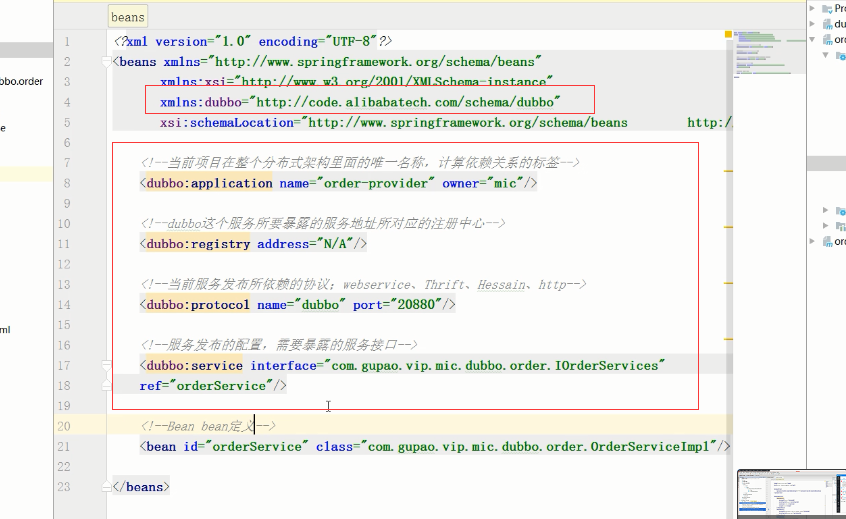The height and width of the screenshot is (519, 846).
Task: Click the xmlns springframework beans URL on line 2
Action: point(378,62)
